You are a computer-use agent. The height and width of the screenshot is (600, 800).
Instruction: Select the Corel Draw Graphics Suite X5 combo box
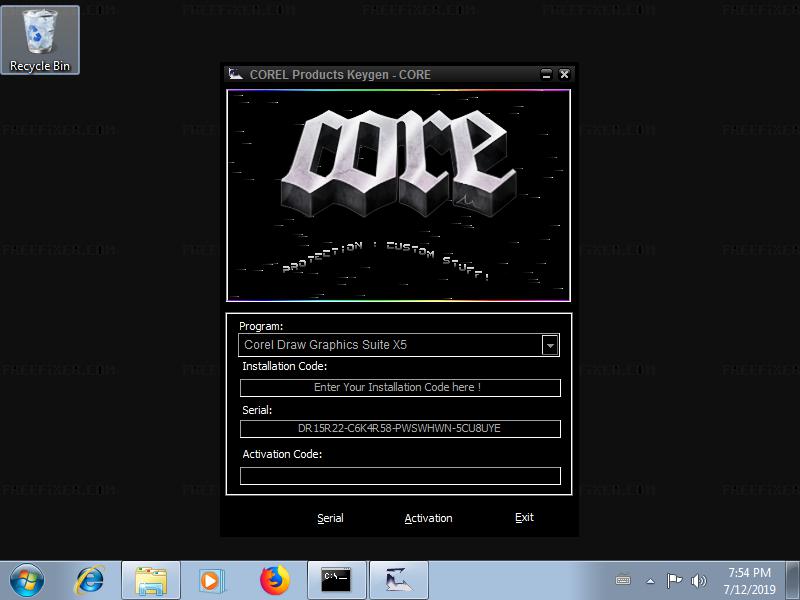tap(390, 345)
